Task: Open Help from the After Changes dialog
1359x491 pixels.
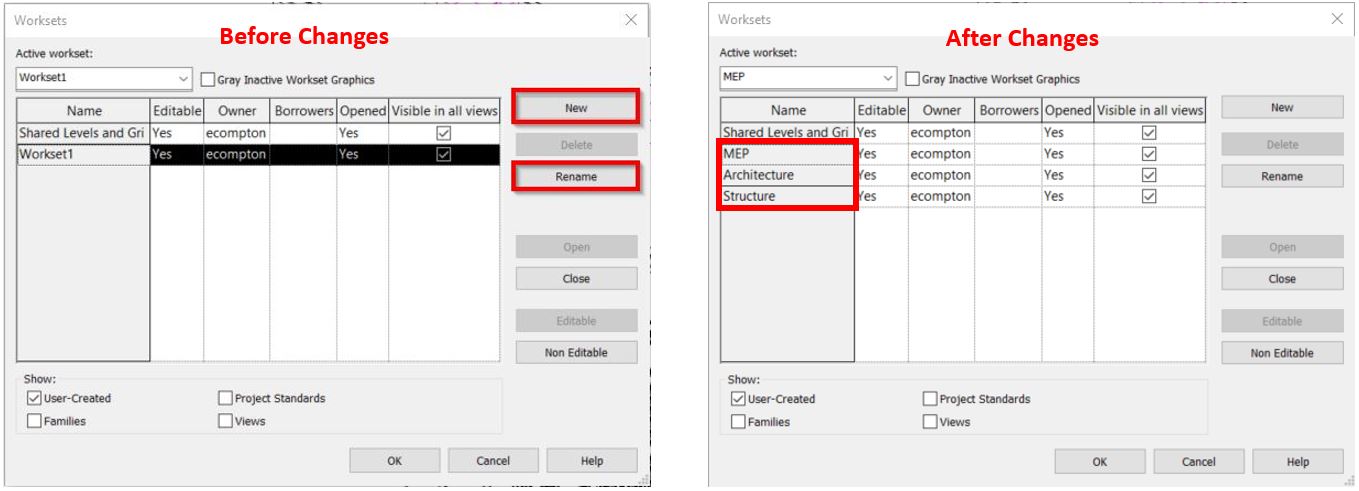Action: tap(1297, 462)
